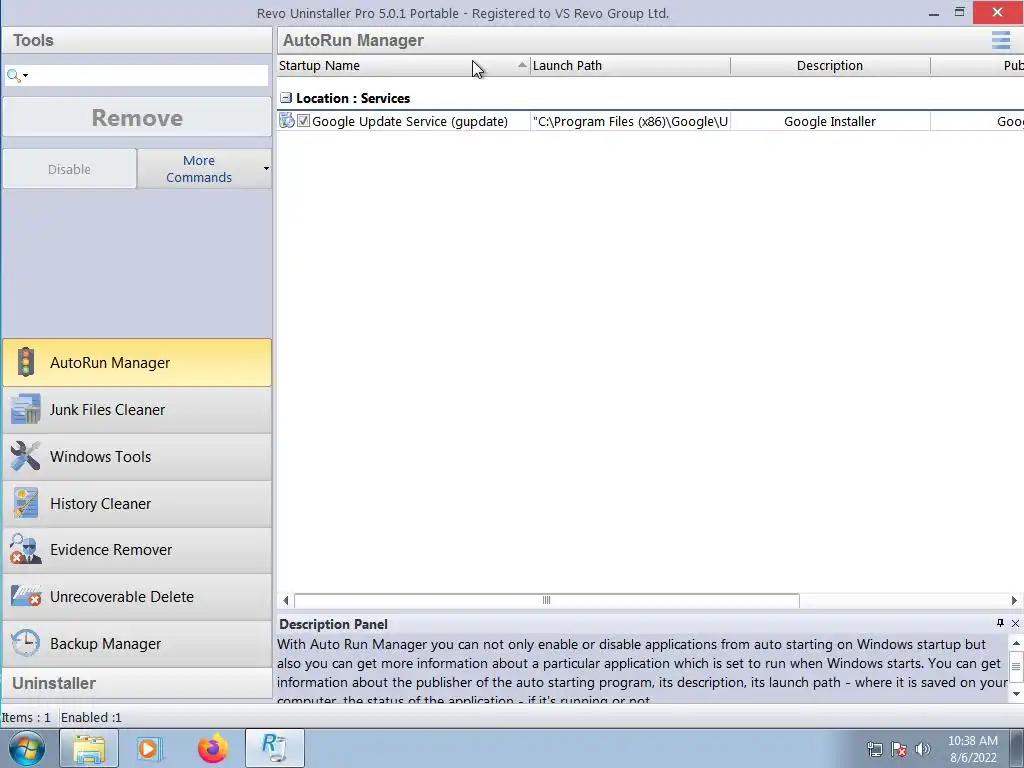The image size is (1024, 768).
Task: Open the More Commands dropdown arrow
Action: coord(266,168)
